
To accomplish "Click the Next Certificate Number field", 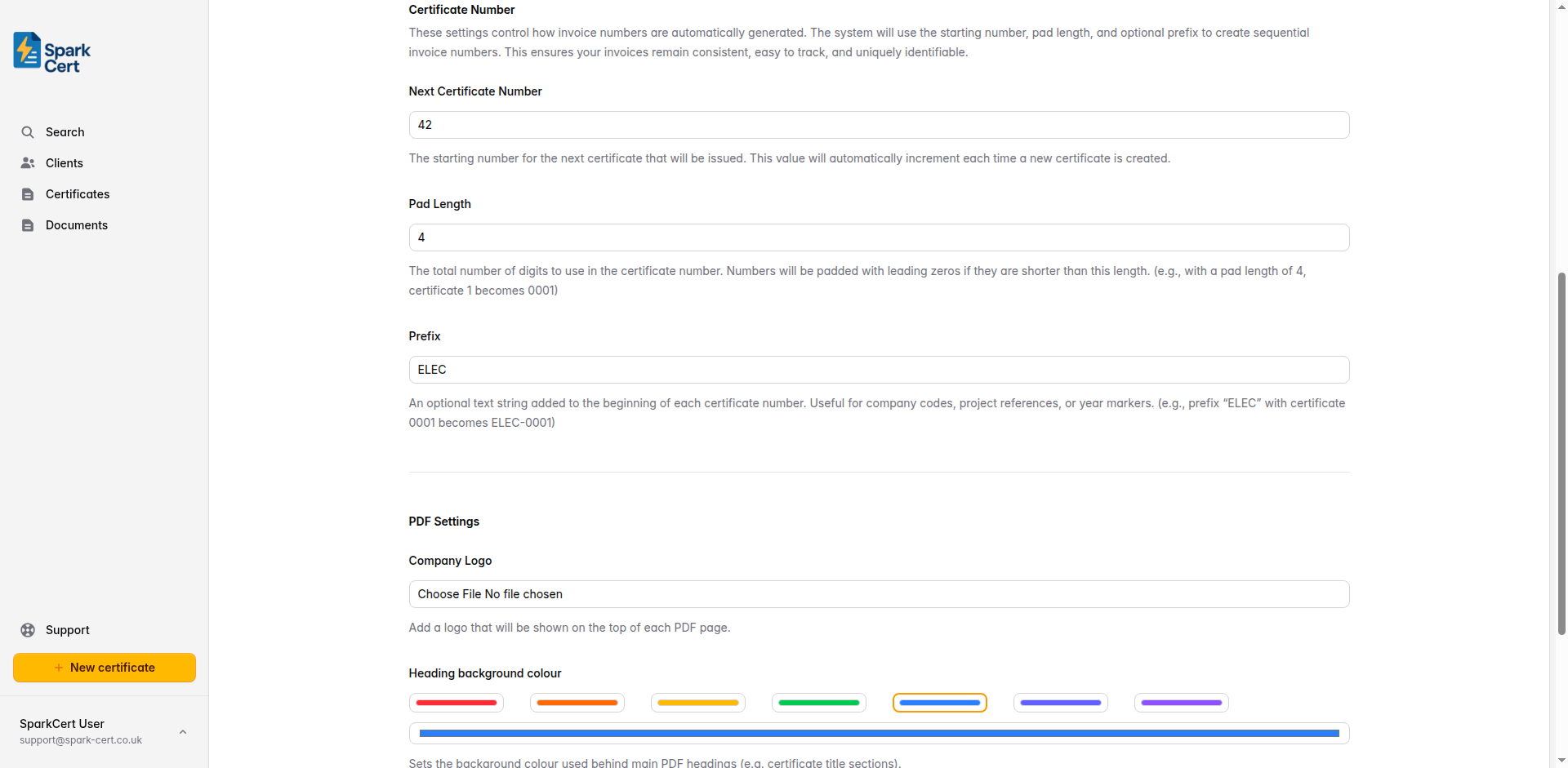I will click(x=879, y=125).
